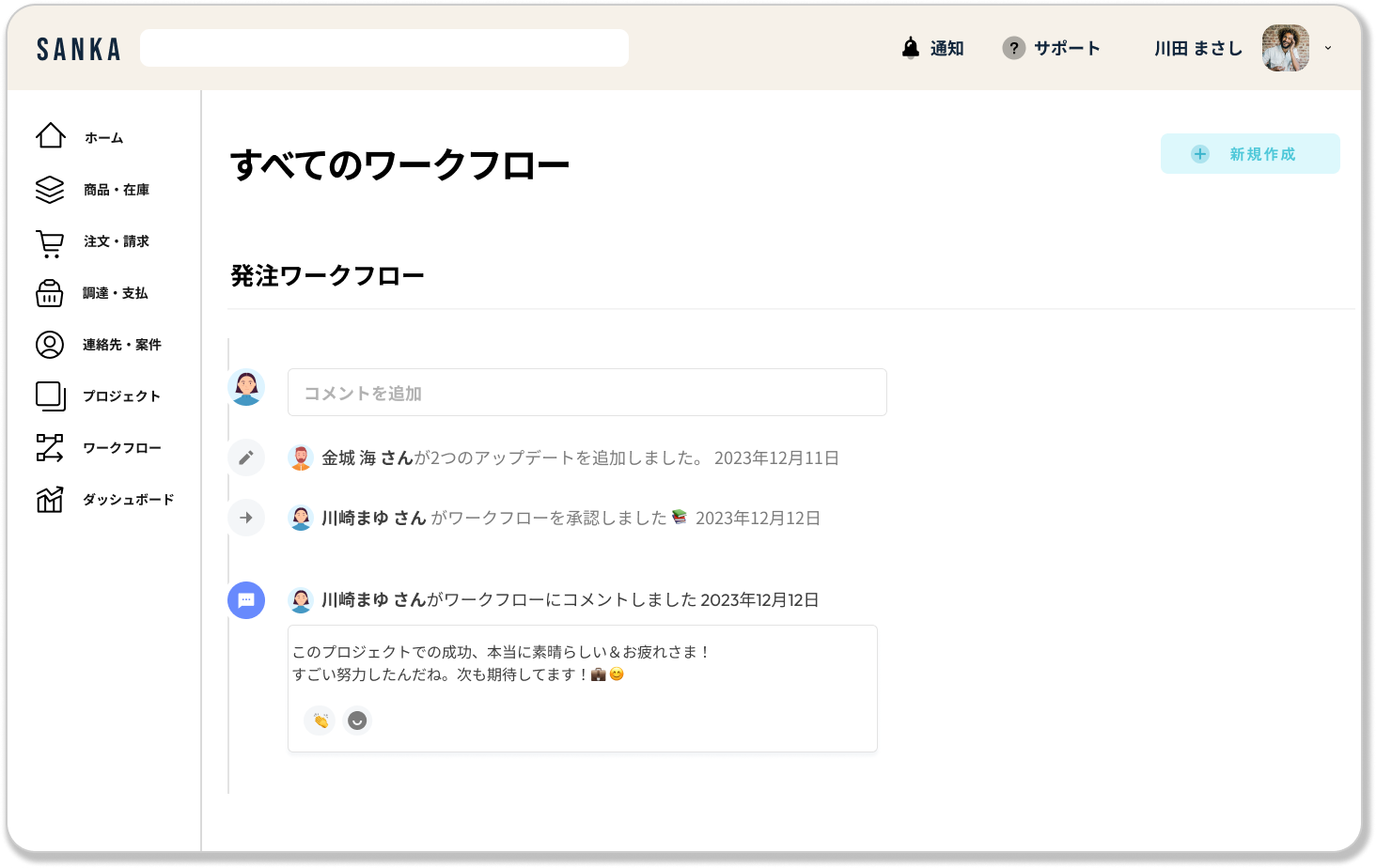Viewport: 1376px width, 868px height.
Task: Click the dashboard chart icon
Action: (x=50, y=500)
